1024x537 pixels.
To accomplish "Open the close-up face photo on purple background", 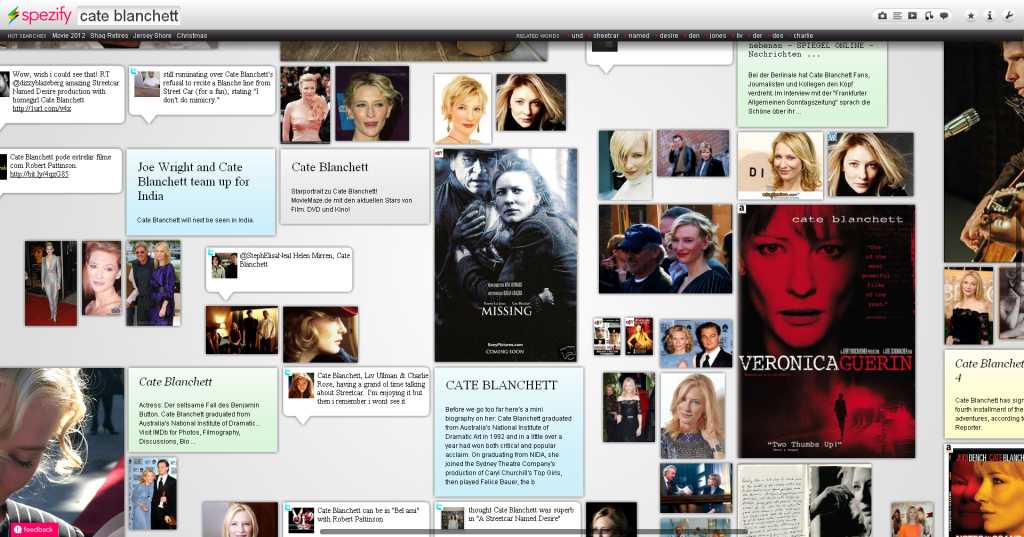I will coord(372,103).
